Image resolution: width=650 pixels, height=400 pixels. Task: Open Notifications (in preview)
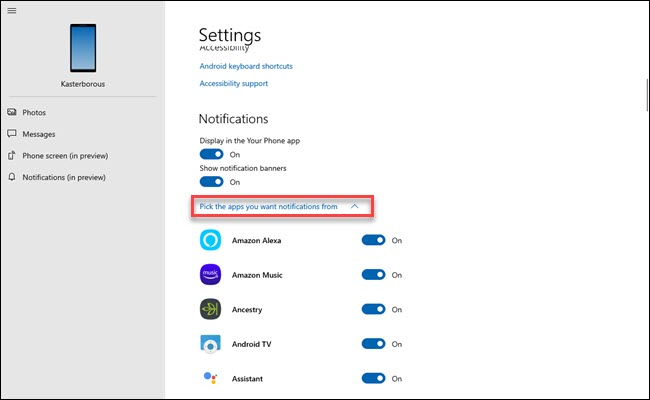pyautogui.click(x=64, y=177)
